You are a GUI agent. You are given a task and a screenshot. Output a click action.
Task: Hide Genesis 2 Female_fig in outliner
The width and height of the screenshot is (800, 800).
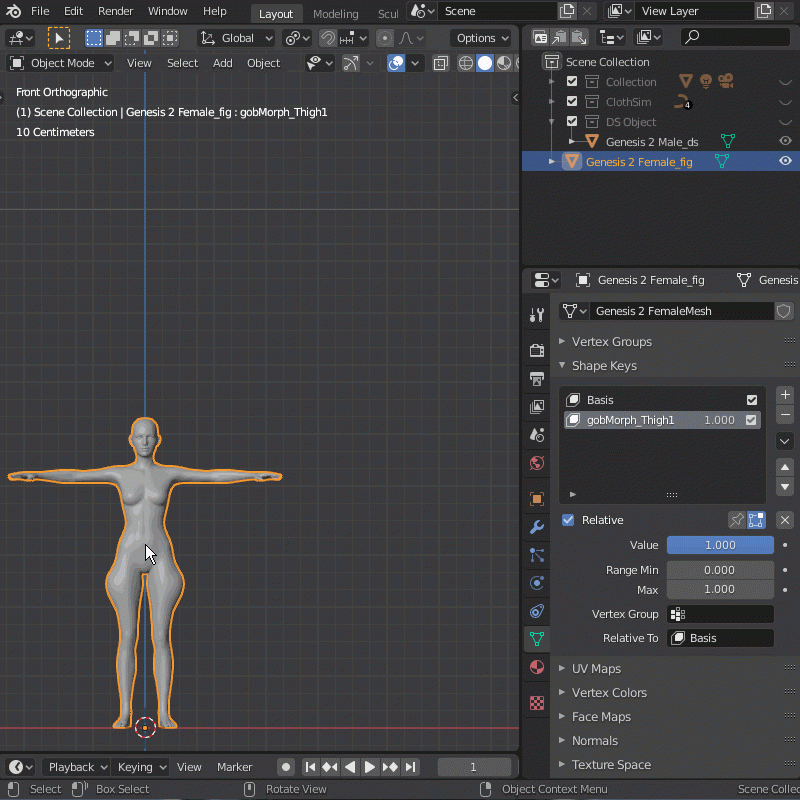[785, 161]
